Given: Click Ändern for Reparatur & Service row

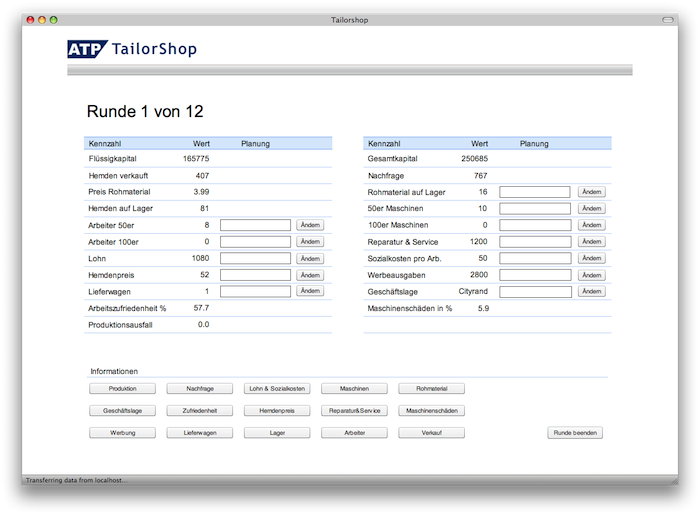Looking at the screenshot, I should 592,241.
